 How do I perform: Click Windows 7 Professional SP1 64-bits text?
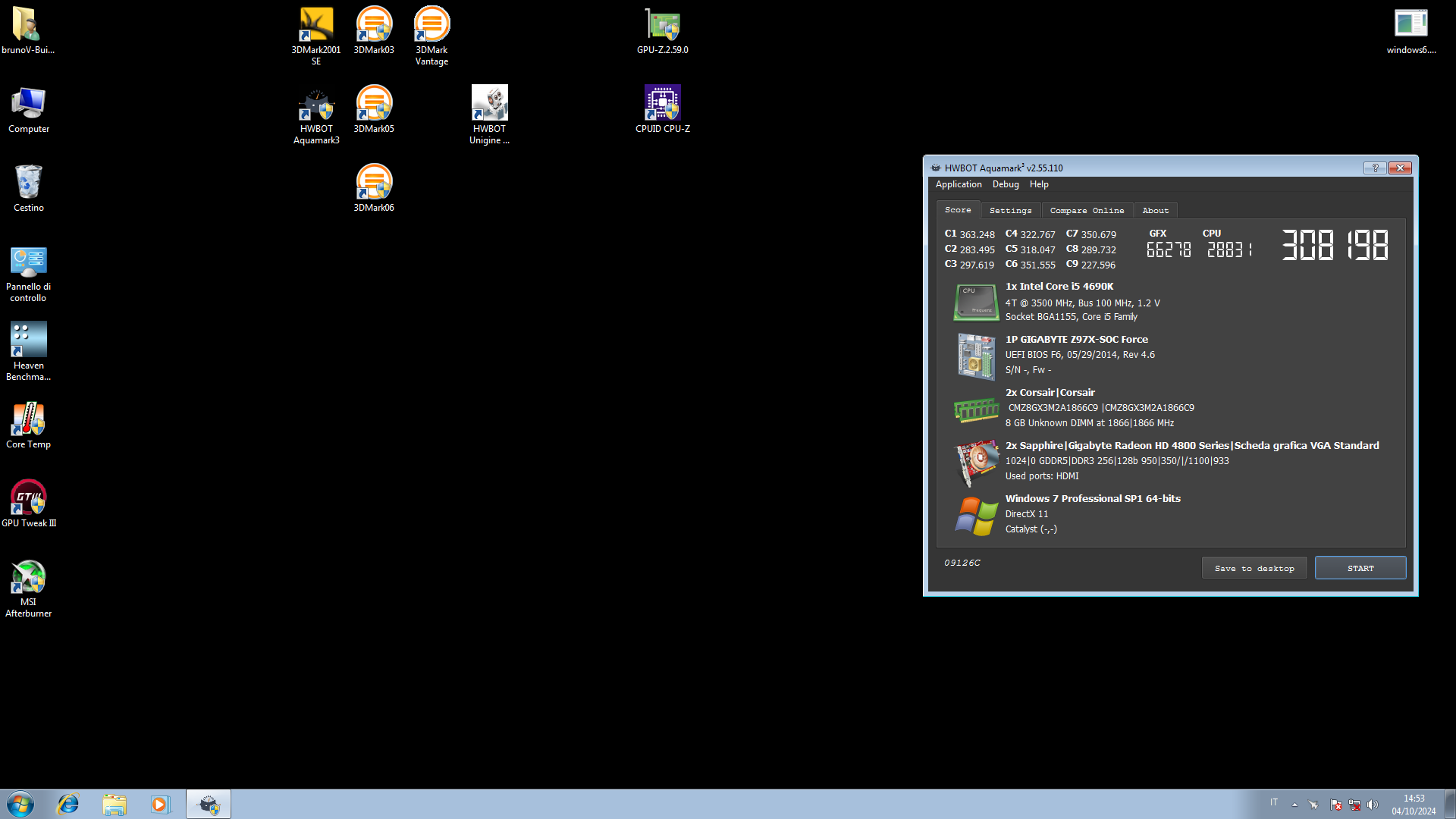click(x=1093, y=498)
